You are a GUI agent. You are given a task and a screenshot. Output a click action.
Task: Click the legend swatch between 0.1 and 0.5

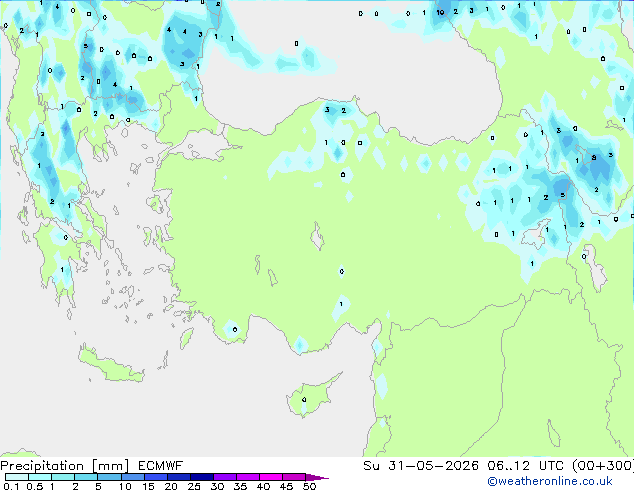pyautogui.click(x=17, y=477)
